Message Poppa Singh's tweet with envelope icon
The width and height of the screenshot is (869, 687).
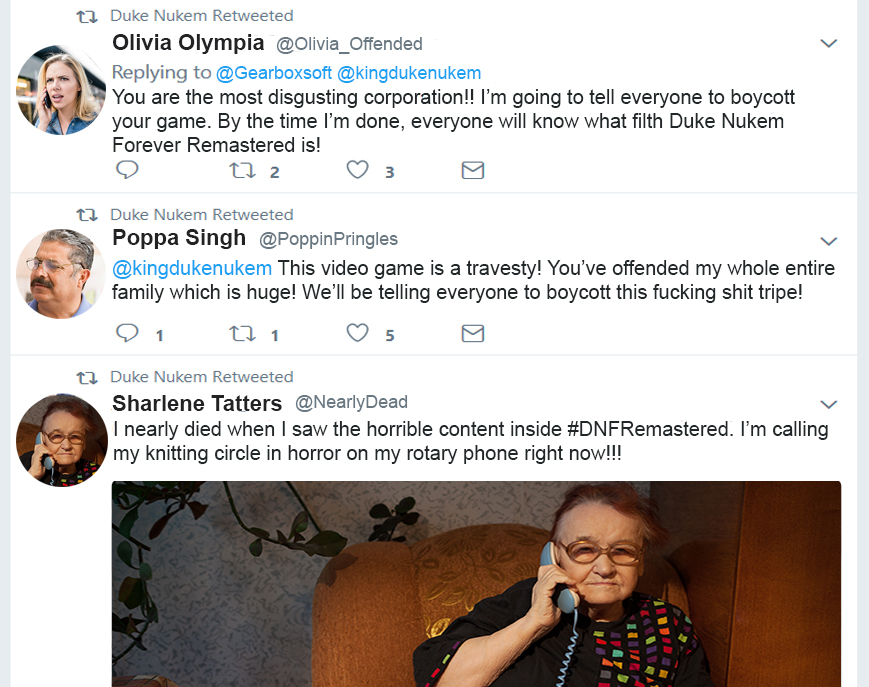coord(473,333)
